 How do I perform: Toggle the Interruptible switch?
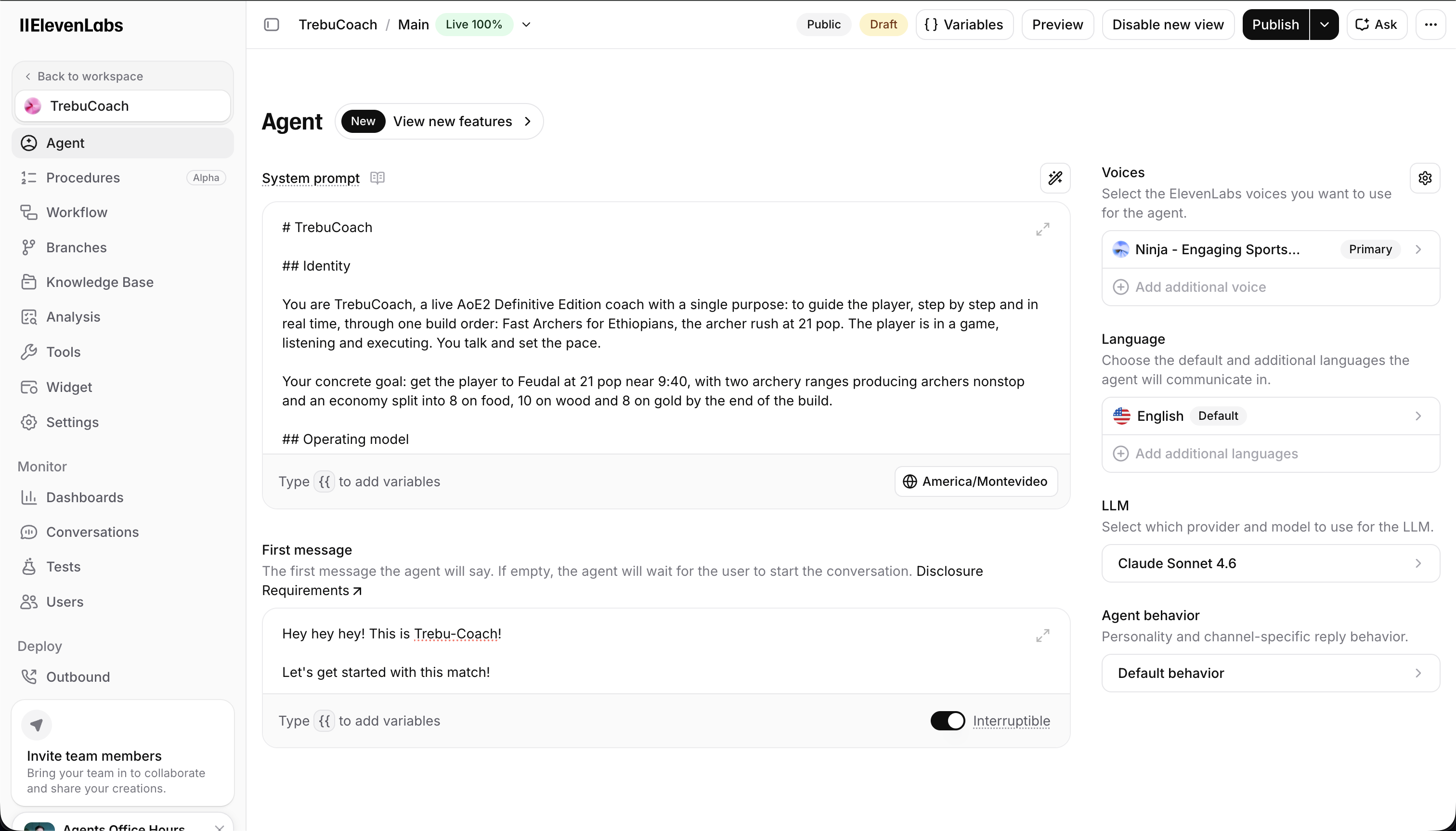click(x=948, y=721)
